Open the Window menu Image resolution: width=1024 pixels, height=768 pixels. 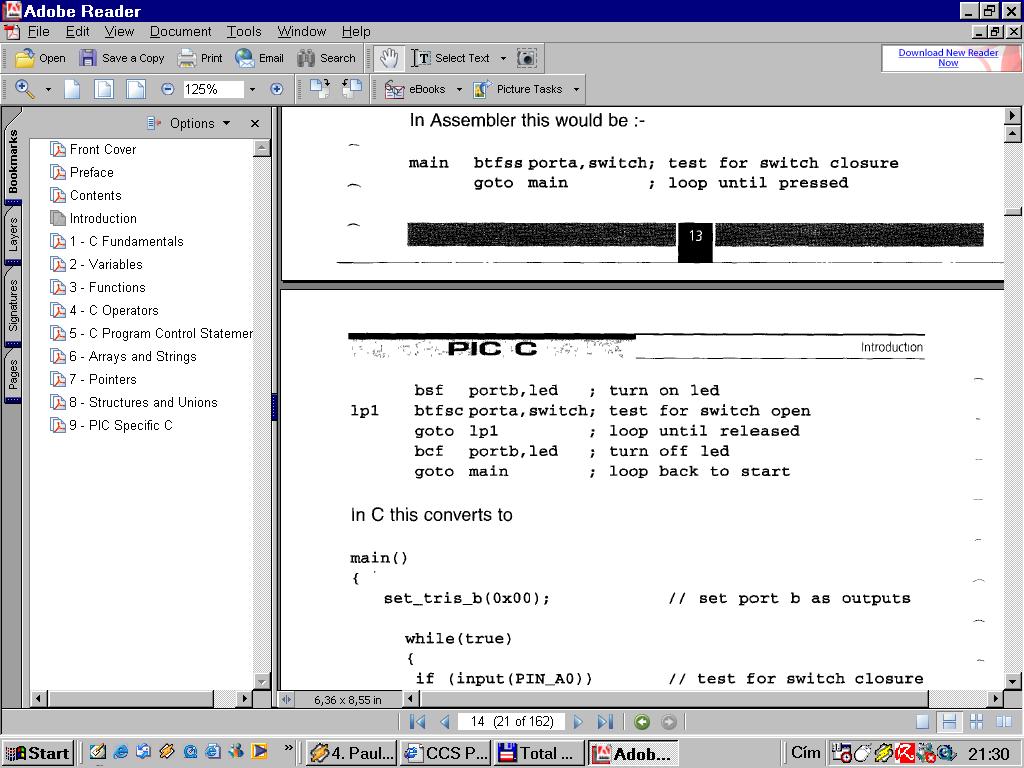pyautogui.click(x=301, y=31)
